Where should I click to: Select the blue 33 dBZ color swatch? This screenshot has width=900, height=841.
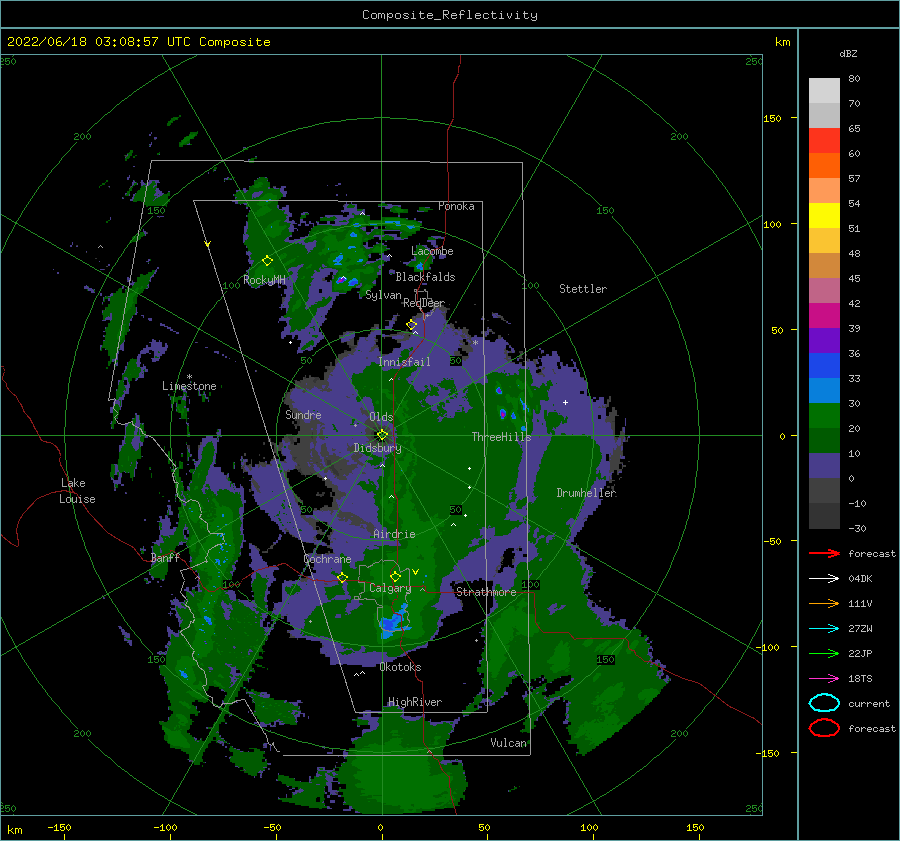pyautogui.click(x=824, y=365)
